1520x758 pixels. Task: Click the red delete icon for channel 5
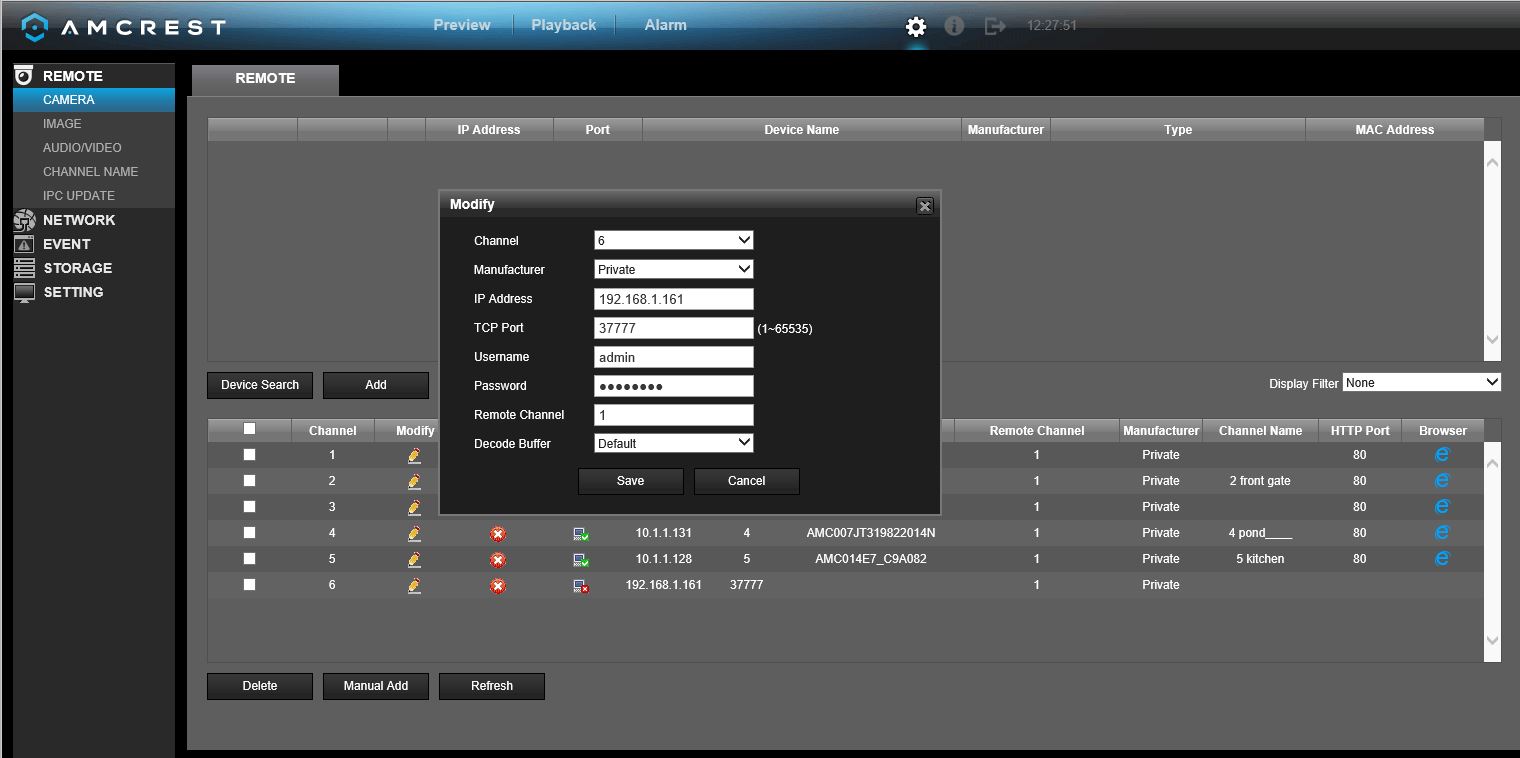[498, 559]
